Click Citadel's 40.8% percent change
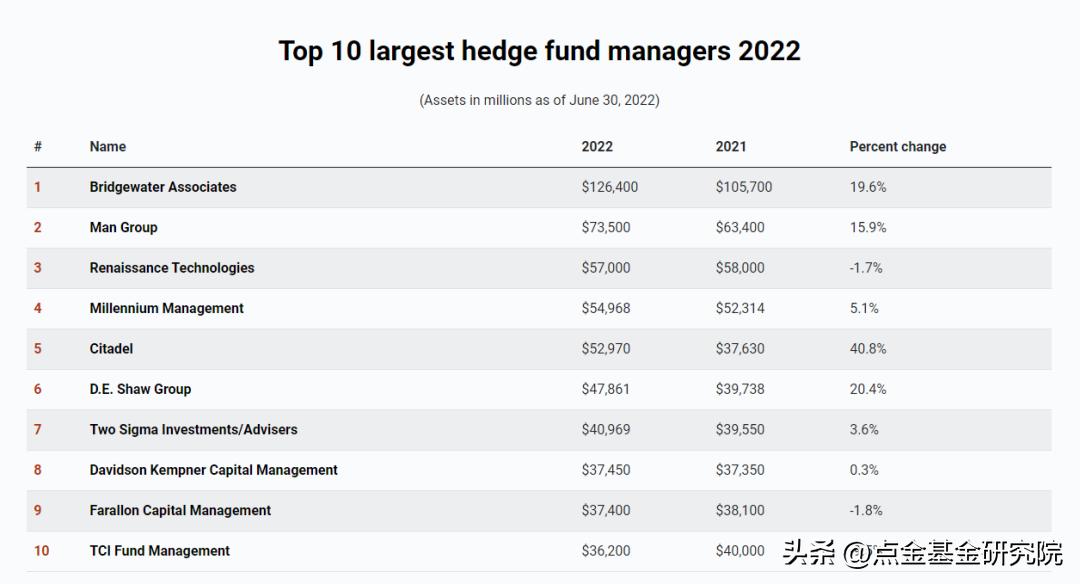This screenshot has width=1080, height=584. click(868, 349)
